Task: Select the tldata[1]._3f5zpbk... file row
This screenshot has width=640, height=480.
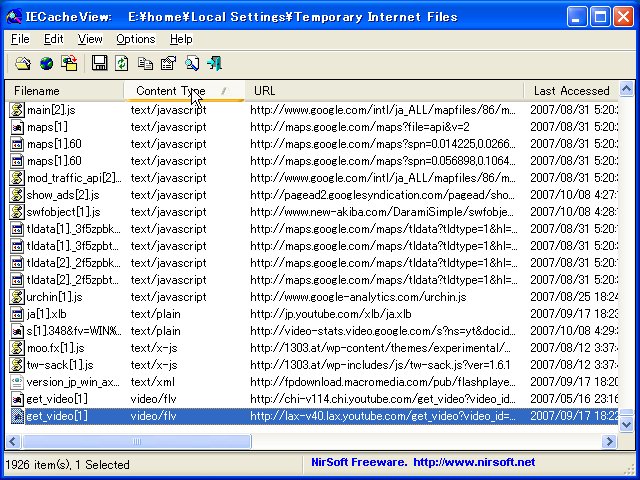Action: (x=313, y=229)
